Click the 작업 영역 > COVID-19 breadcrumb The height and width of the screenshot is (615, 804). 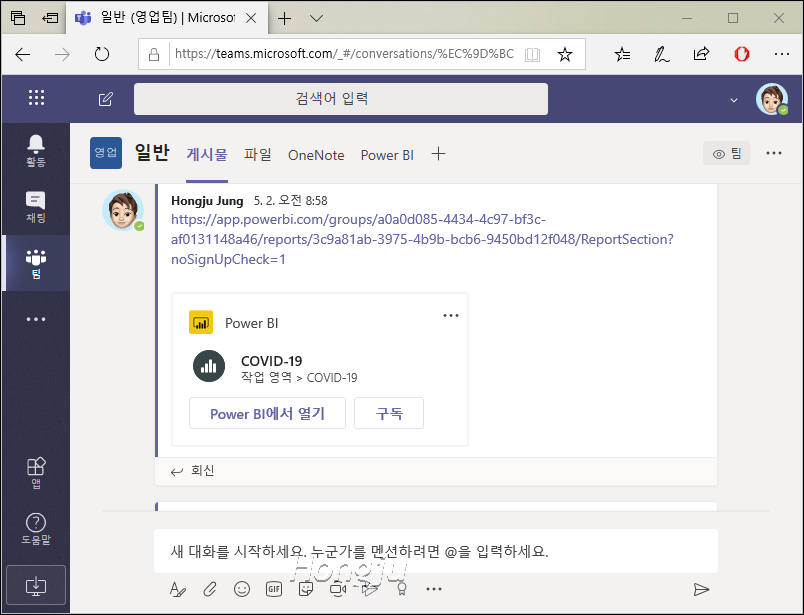[x=299, y=378]
